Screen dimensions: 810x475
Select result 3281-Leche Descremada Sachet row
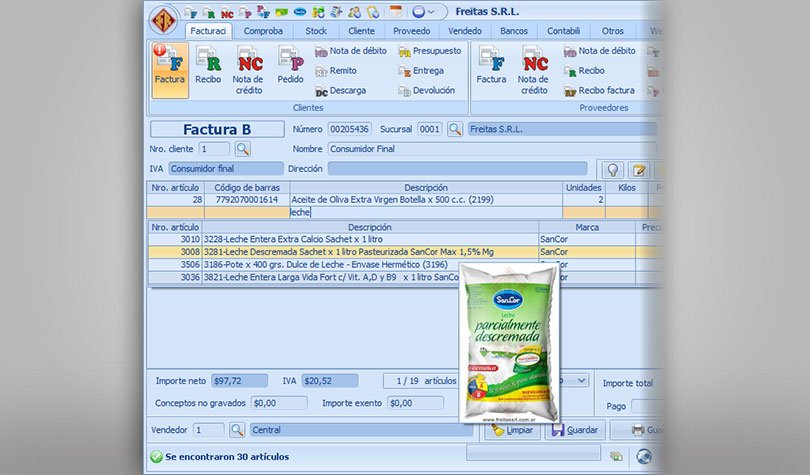(x=405, y=252)
